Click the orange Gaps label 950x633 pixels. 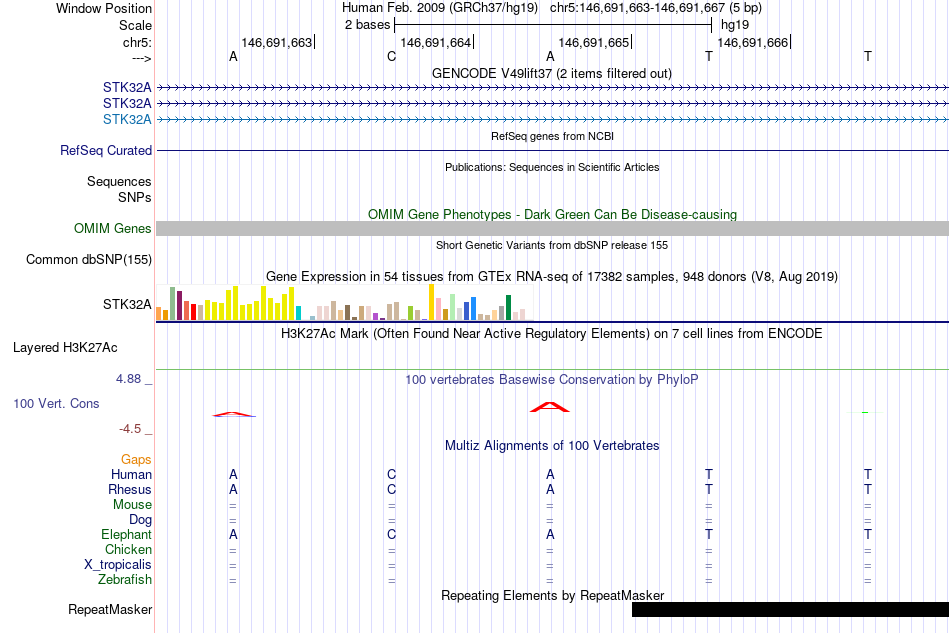pyautogui.click(x=136, y=460)
